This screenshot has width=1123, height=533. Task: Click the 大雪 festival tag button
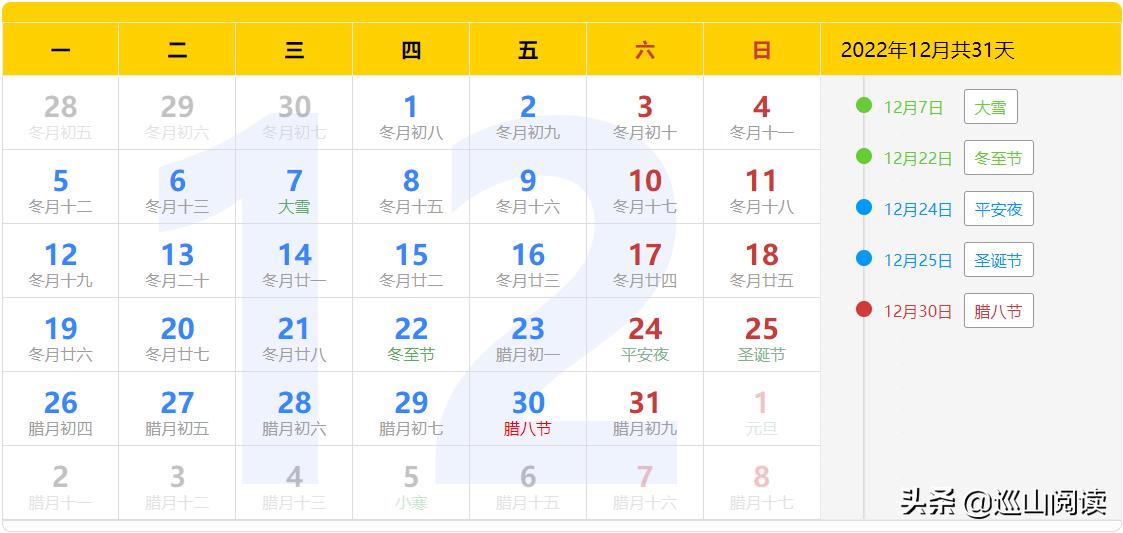[x=991, y=107]
